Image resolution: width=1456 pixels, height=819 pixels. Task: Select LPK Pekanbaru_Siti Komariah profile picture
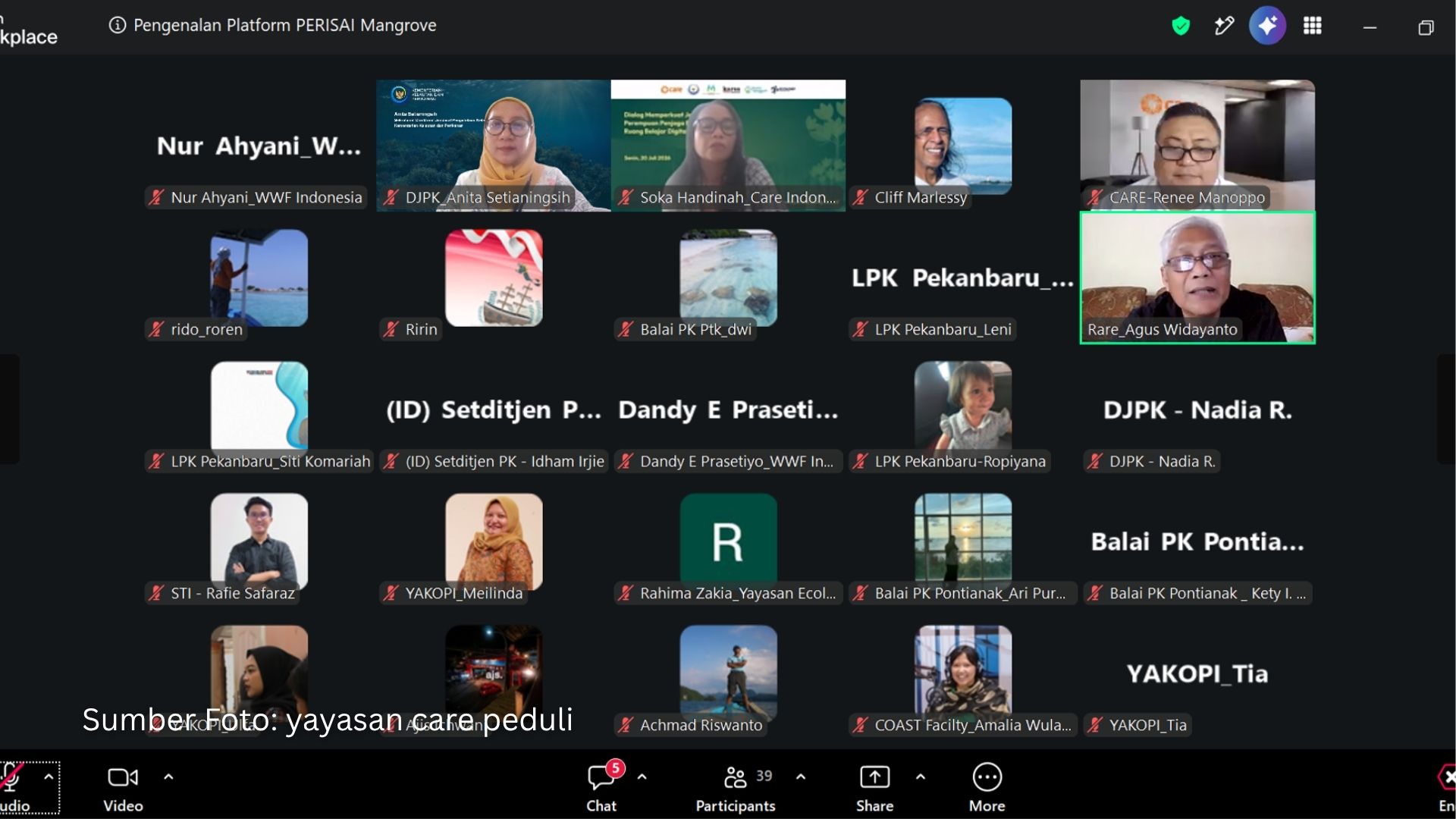click(259, 409)
